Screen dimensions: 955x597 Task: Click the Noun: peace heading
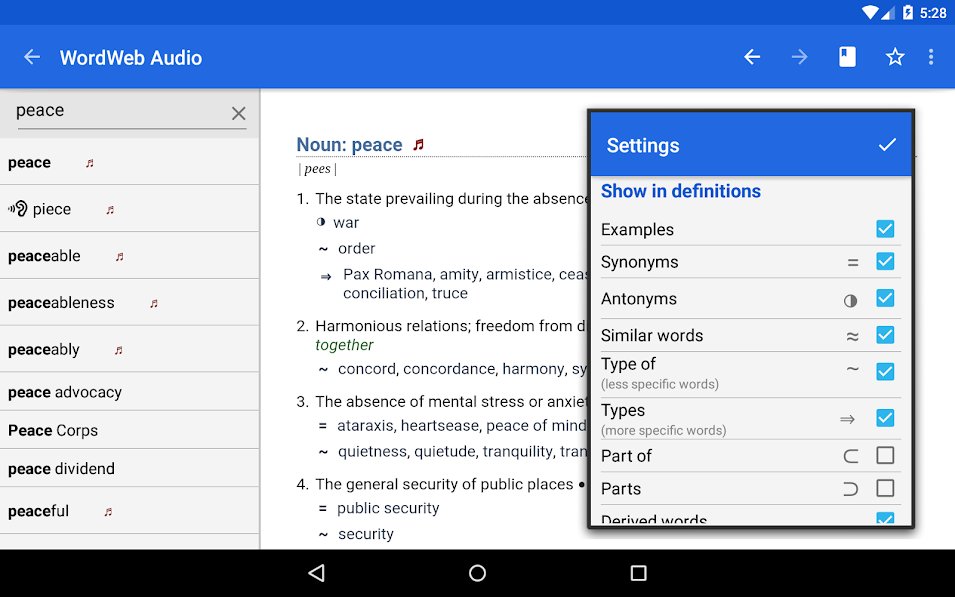(x=349, y=145)
